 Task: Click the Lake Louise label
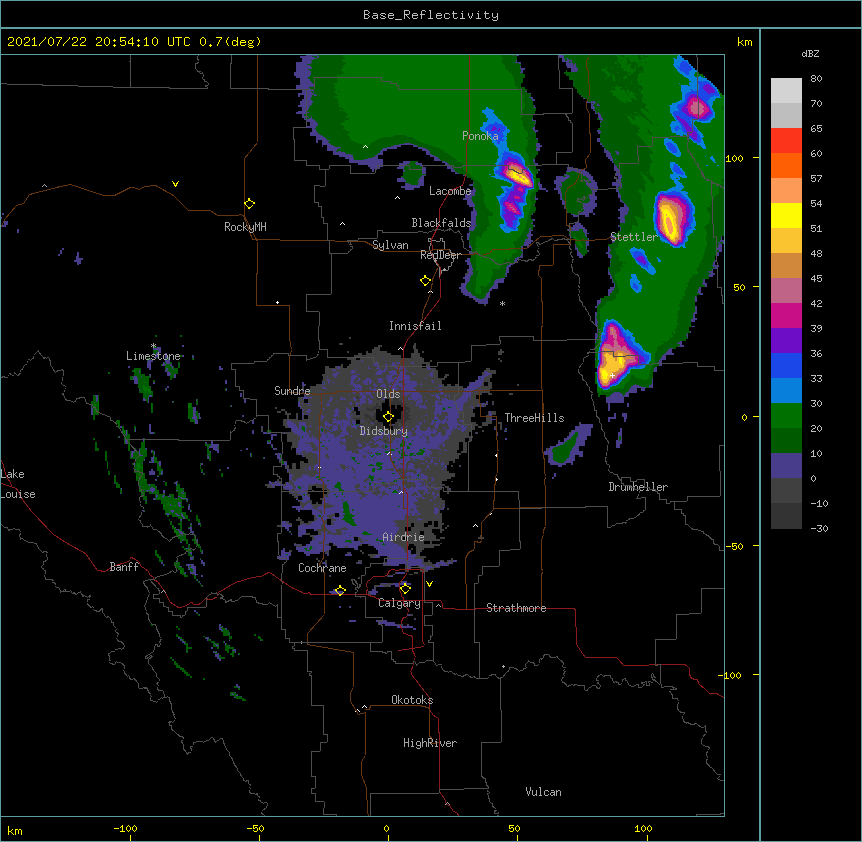point(18,484)
